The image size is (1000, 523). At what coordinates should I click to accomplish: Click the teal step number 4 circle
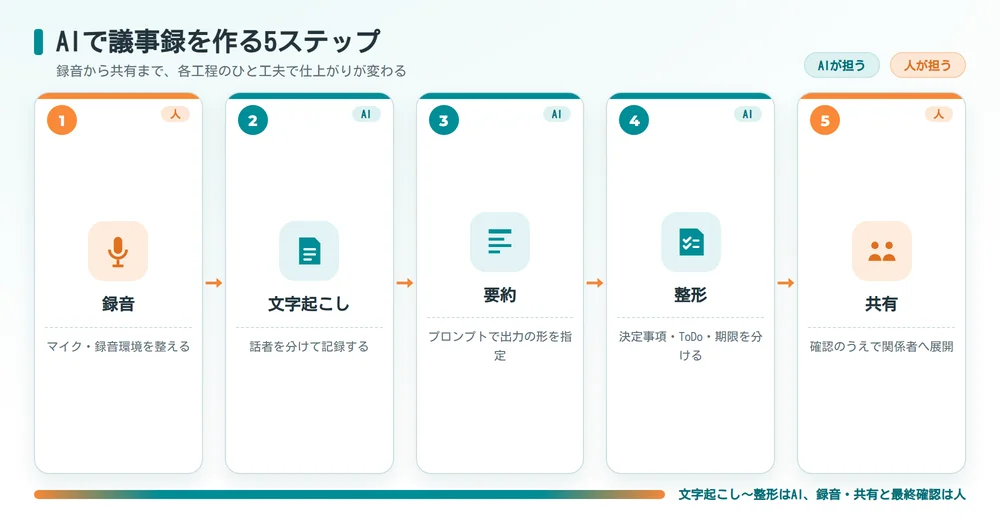[x=634, y=121]
